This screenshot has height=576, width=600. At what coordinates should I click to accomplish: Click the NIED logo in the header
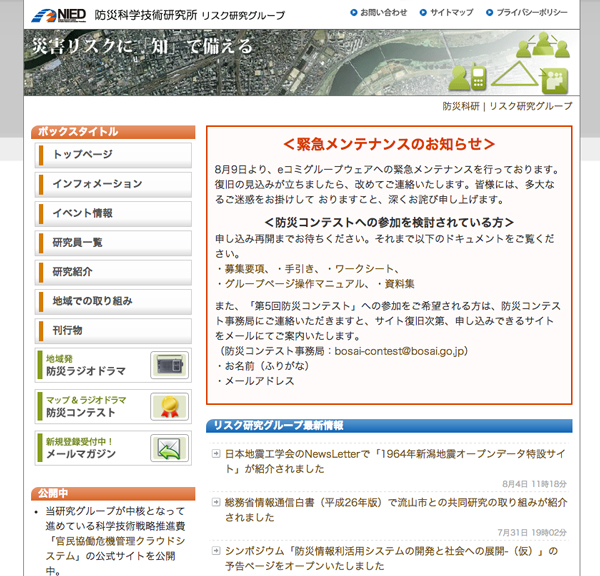click(58, 14)
